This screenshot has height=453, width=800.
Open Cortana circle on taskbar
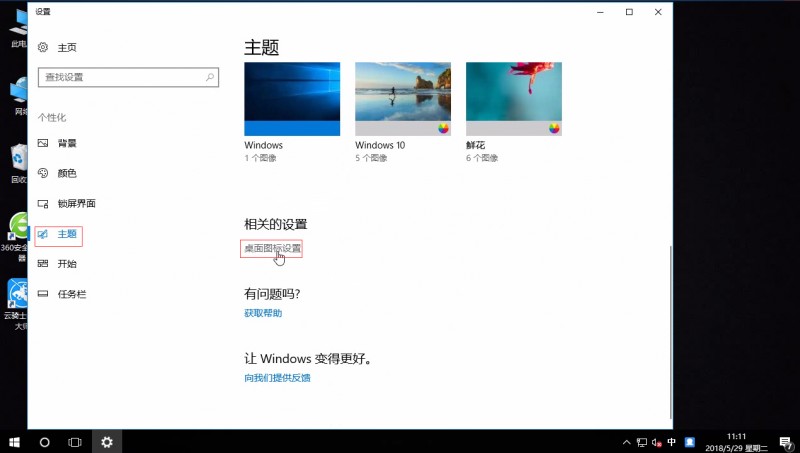coord(44,442)
